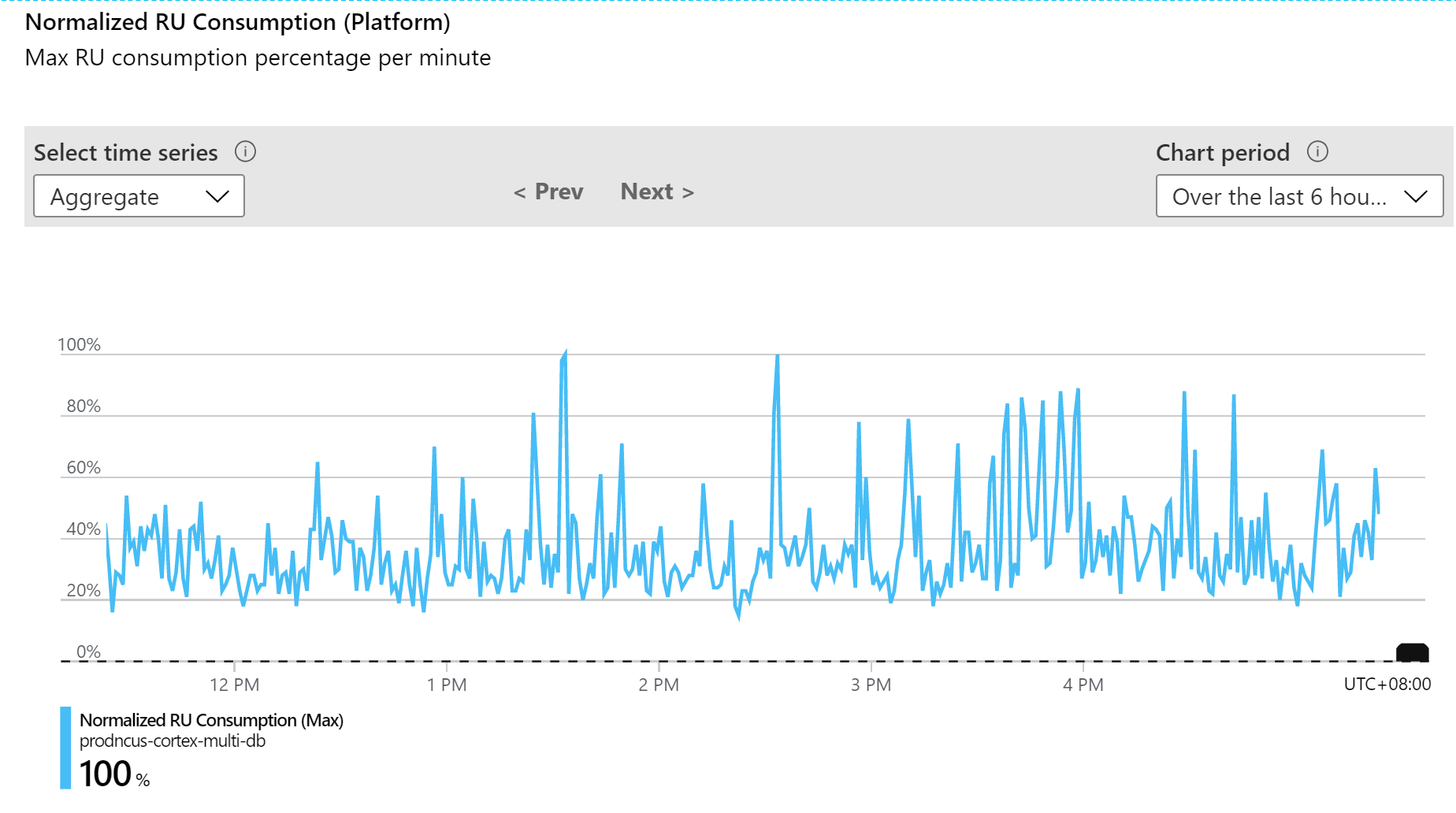Click the 2 PM x-axis label

tap(659, 685)
